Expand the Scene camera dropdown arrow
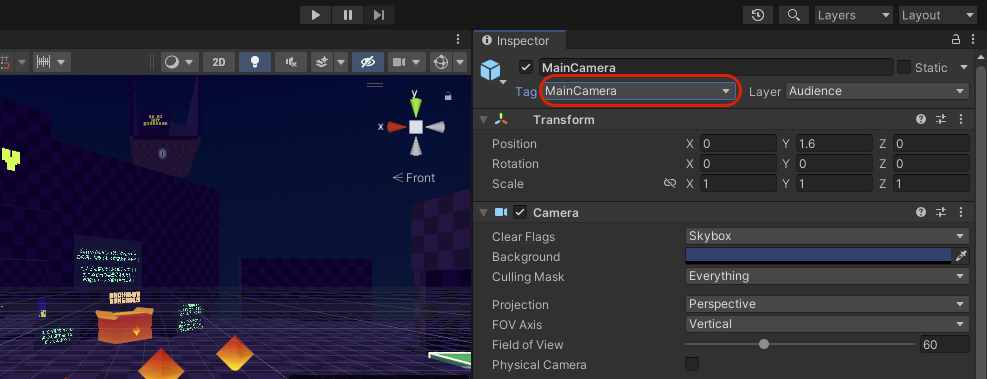Image resolution: width=987 pixels, height=379 pixels. (416, 62)
